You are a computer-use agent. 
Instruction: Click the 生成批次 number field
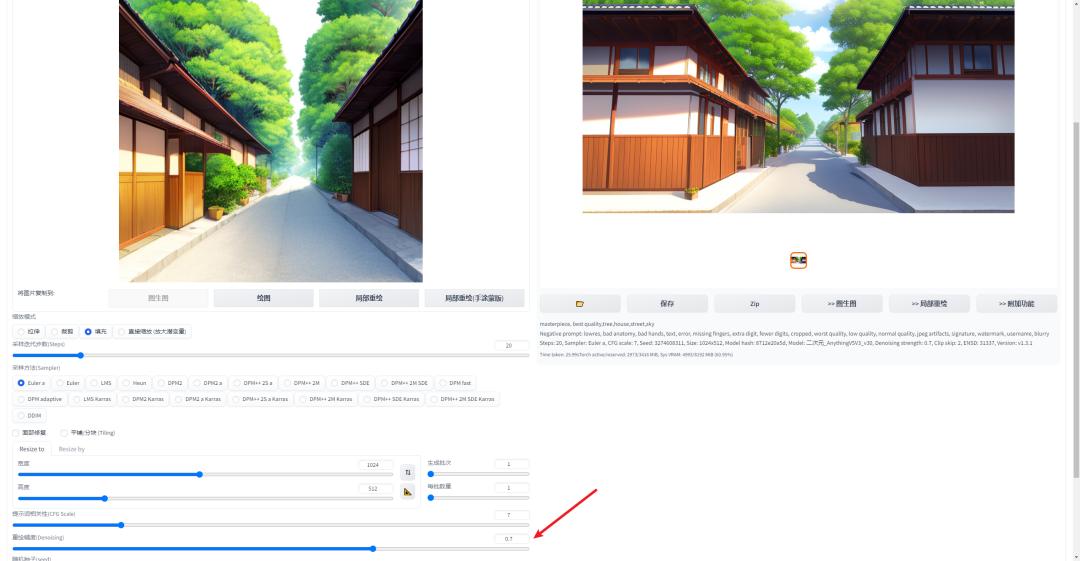512,464
